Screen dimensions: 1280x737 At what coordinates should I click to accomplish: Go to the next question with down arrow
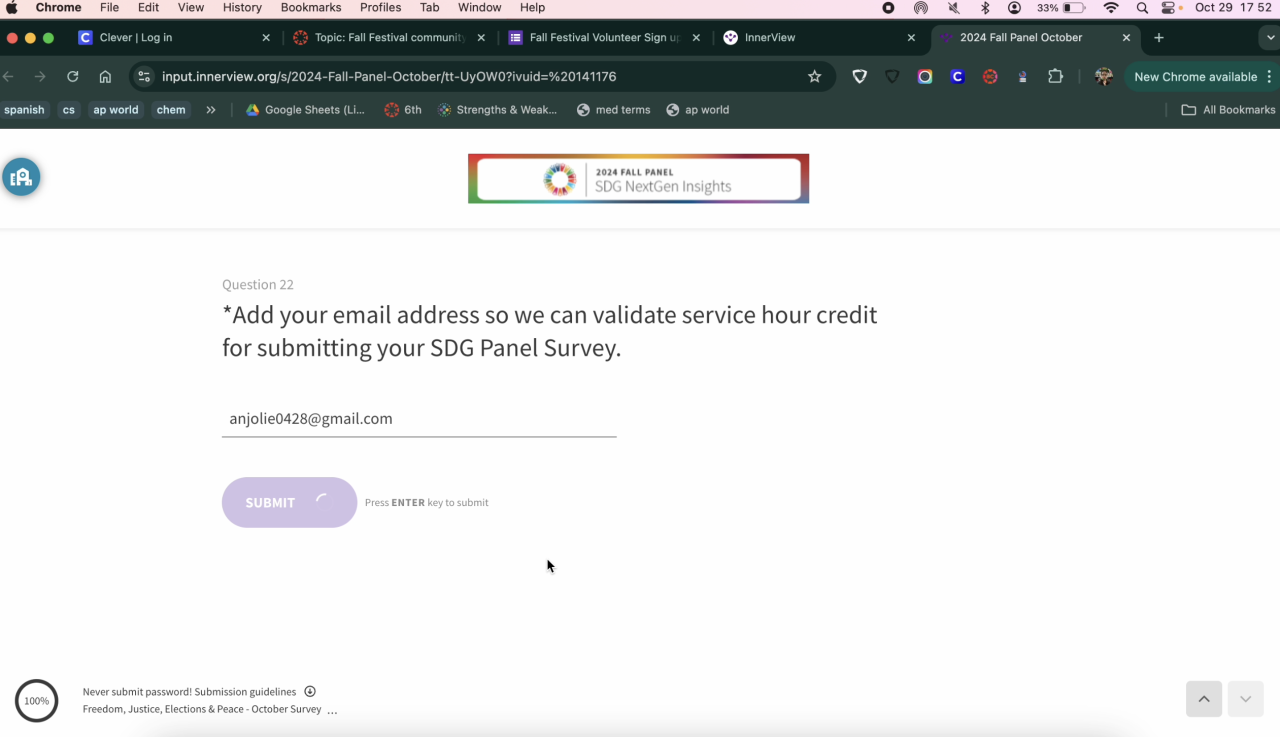pos(1245,699)
